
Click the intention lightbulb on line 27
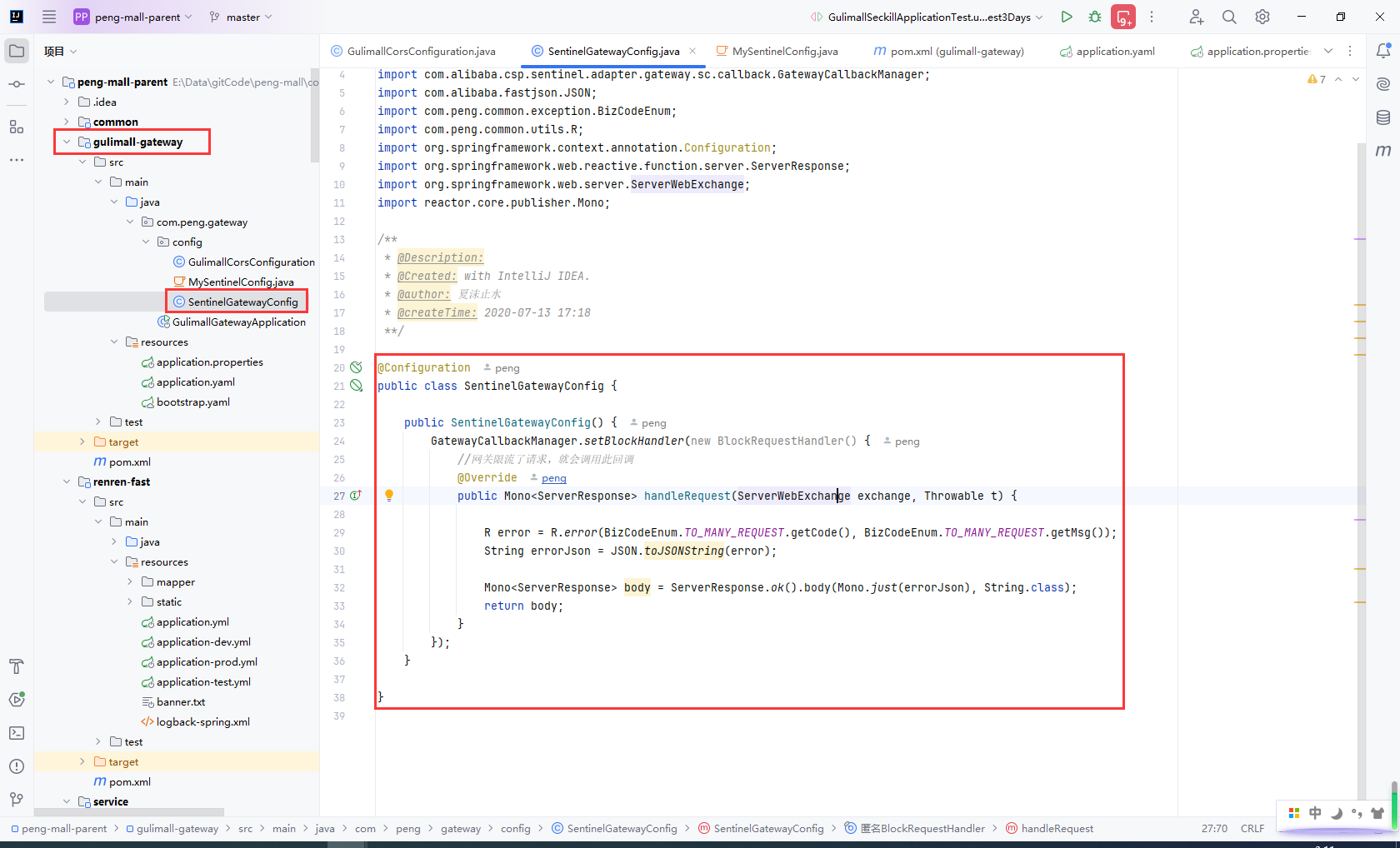tap(388, 495)
